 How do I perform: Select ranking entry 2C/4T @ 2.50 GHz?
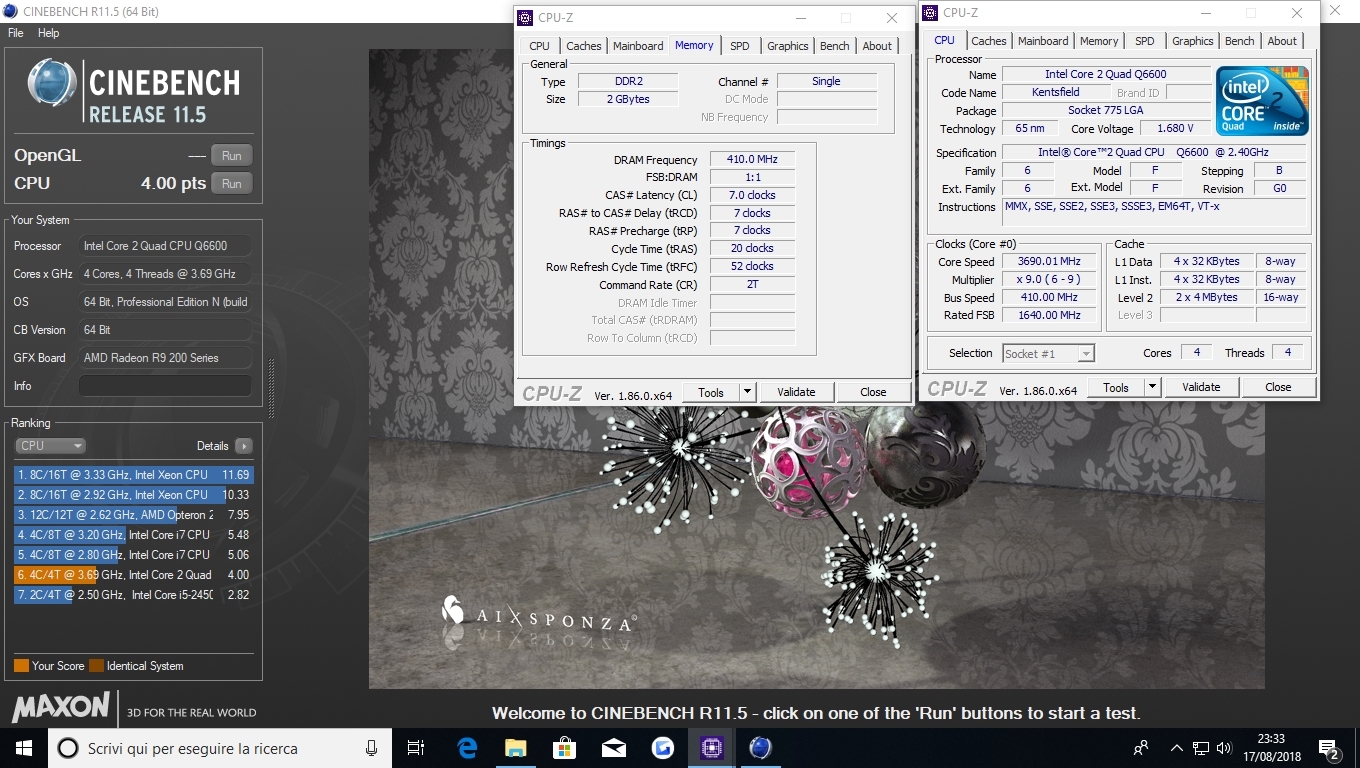tap(134, 595)
